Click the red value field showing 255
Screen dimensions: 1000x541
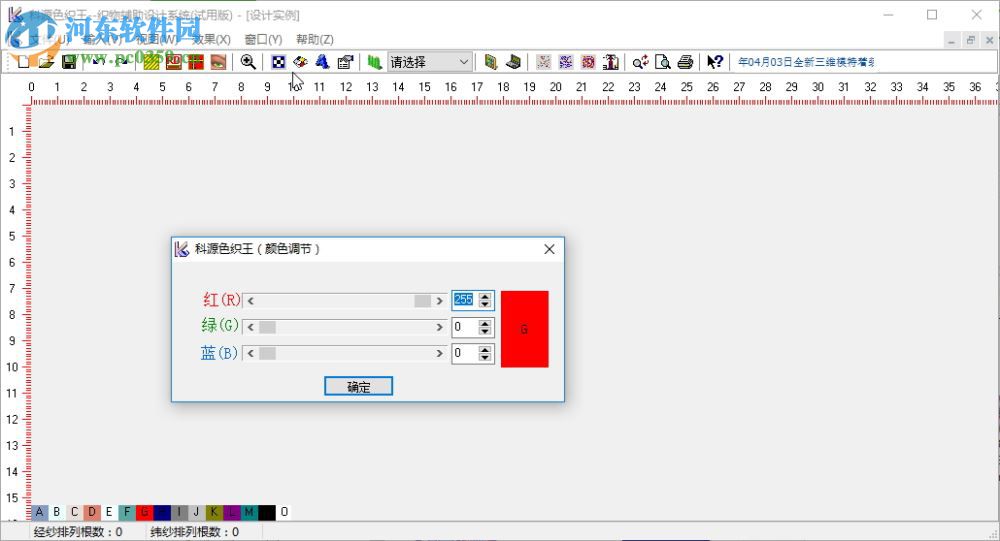tap(465, 300)
